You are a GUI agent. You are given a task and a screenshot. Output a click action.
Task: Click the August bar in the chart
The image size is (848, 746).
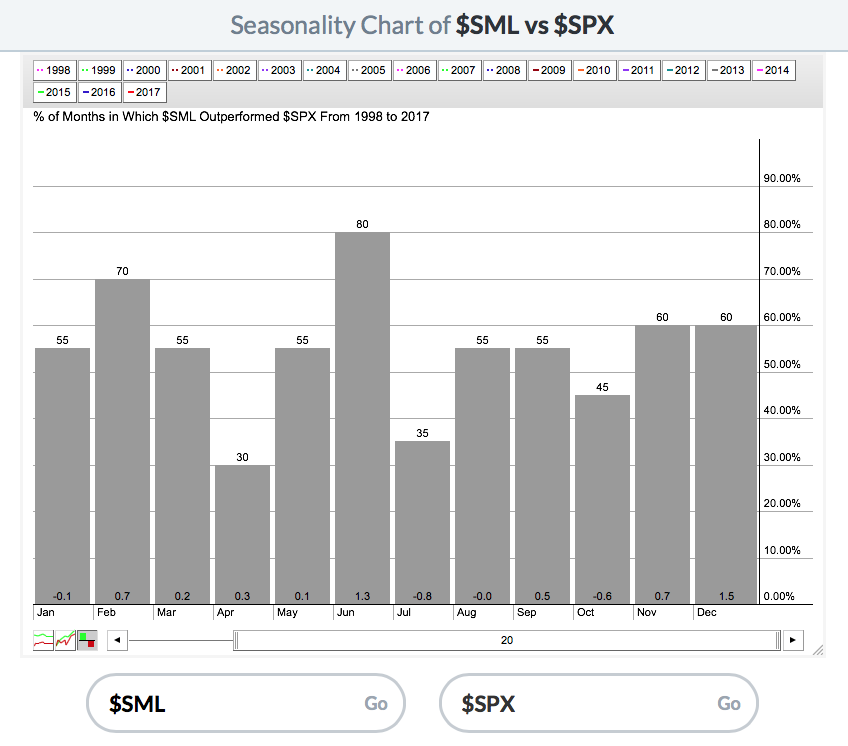tap(482, 476)
